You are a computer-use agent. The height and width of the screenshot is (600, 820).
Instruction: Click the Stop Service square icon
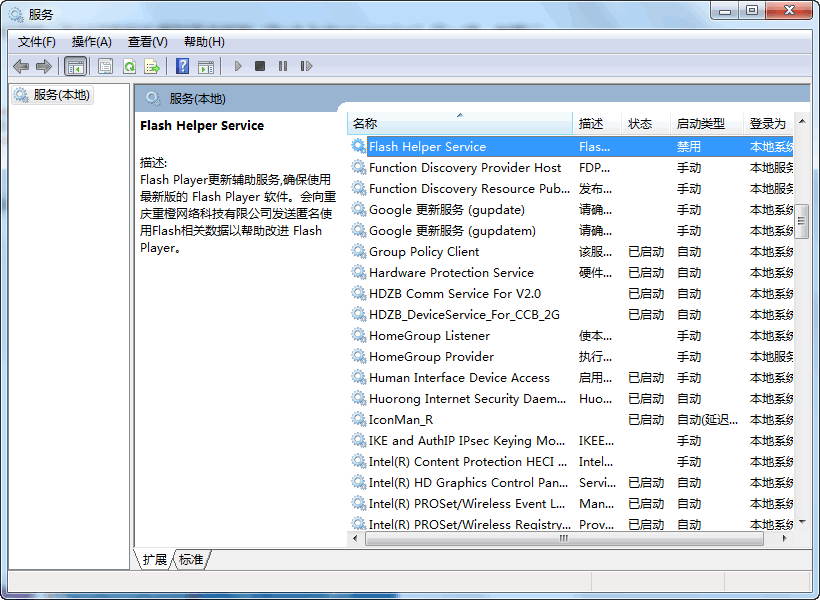click(x=260, y=66)
